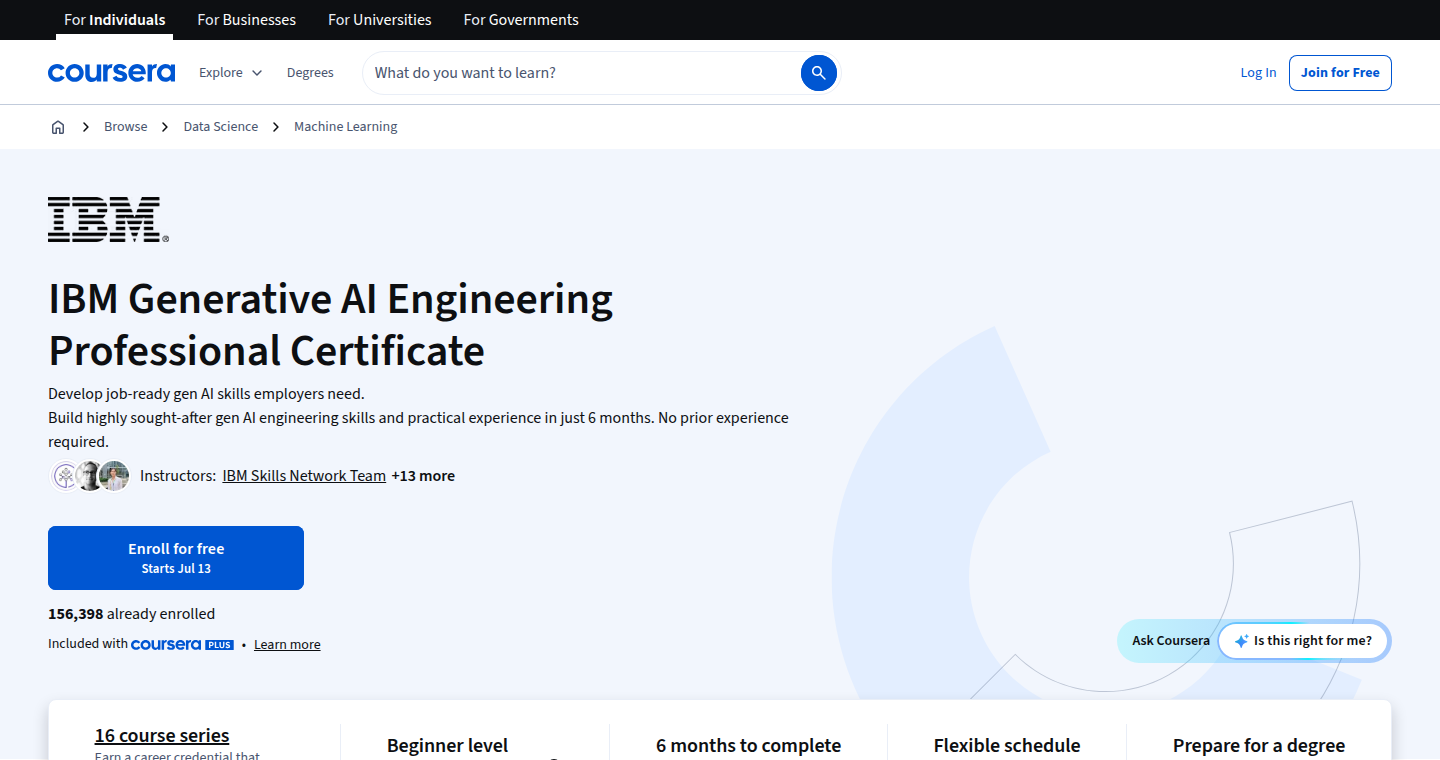The width and height of the screenshot is (1440, 760).
Task: Click the 'Is this right for me?' button
Action: click(1303, 641)
